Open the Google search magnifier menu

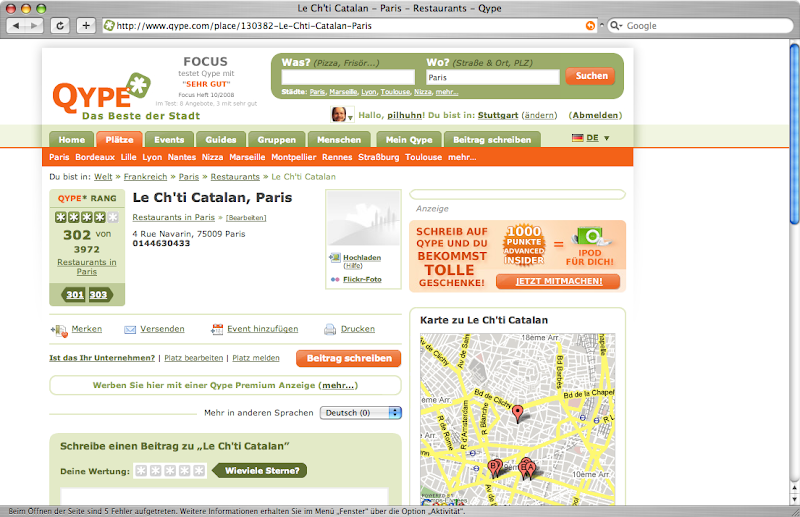tap(616, 26)
